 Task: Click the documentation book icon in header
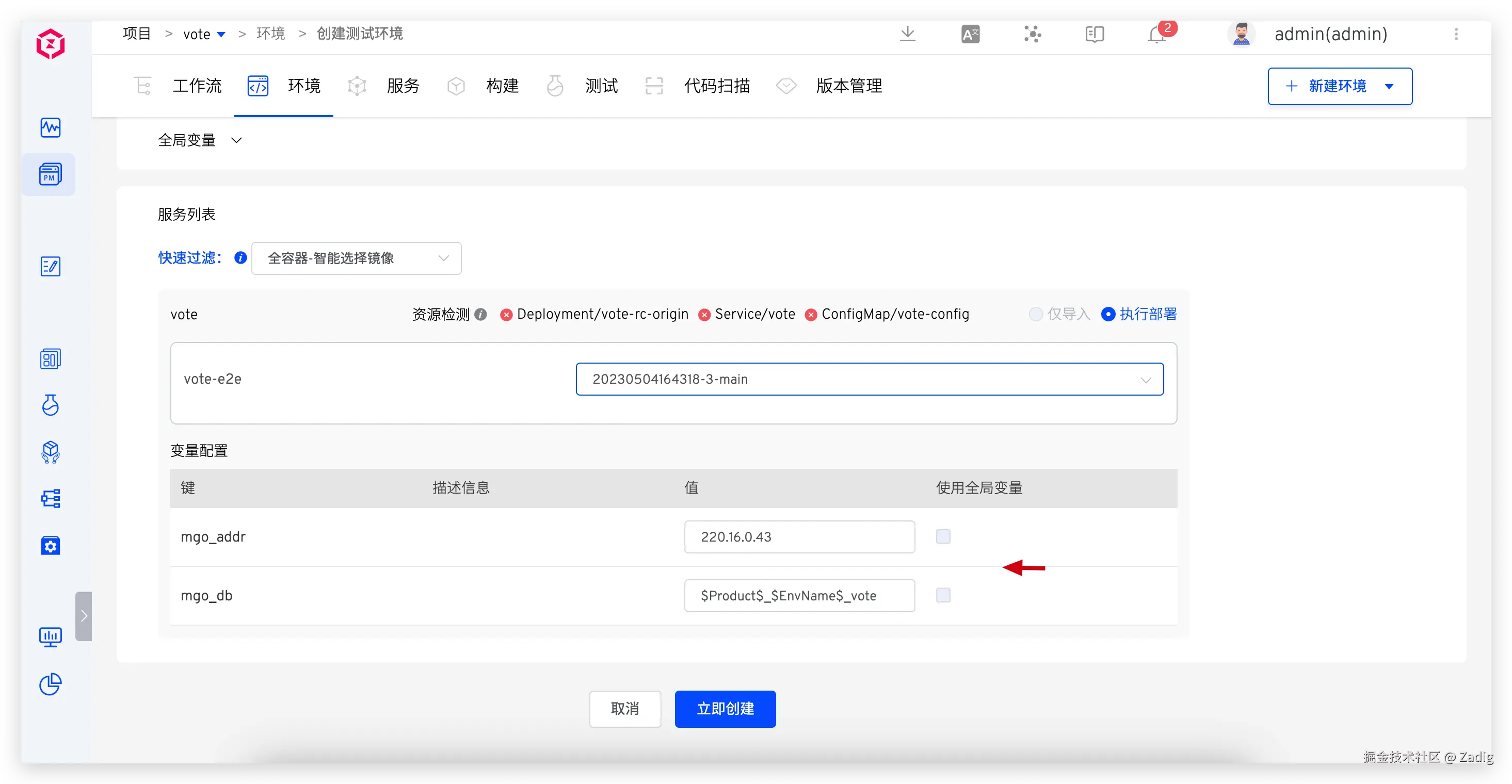click(1094, 34)
